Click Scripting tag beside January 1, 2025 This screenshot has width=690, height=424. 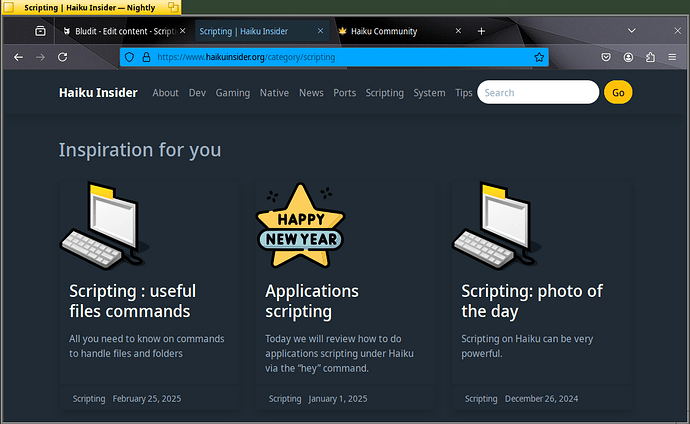click(x=285, y=399)
